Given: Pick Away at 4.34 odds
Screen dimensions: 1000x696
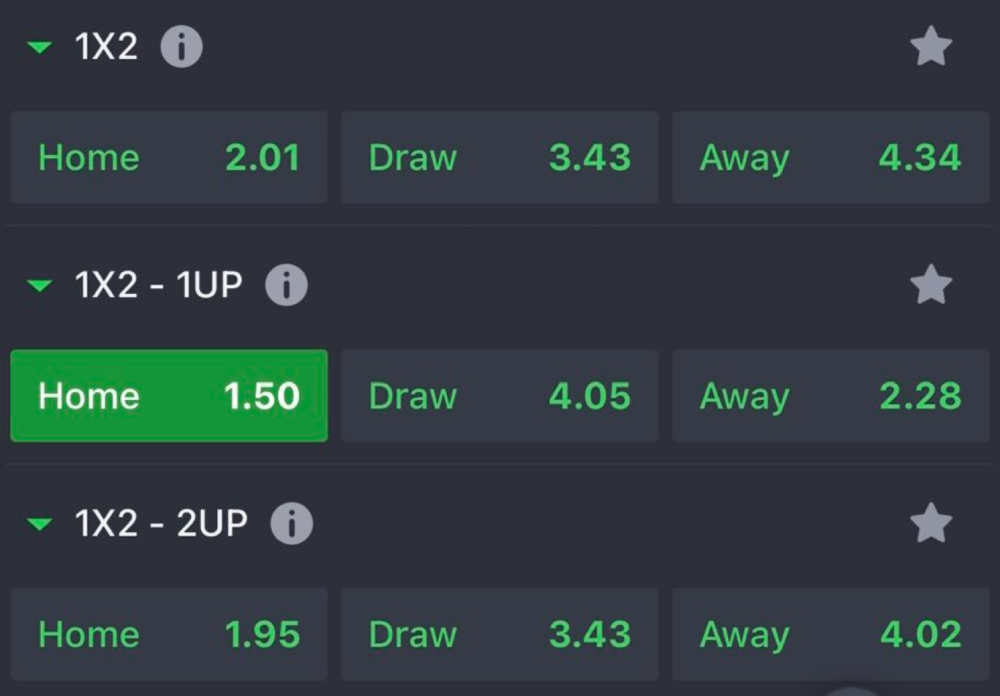Looking at the screenshot, I should pos(830,158).
